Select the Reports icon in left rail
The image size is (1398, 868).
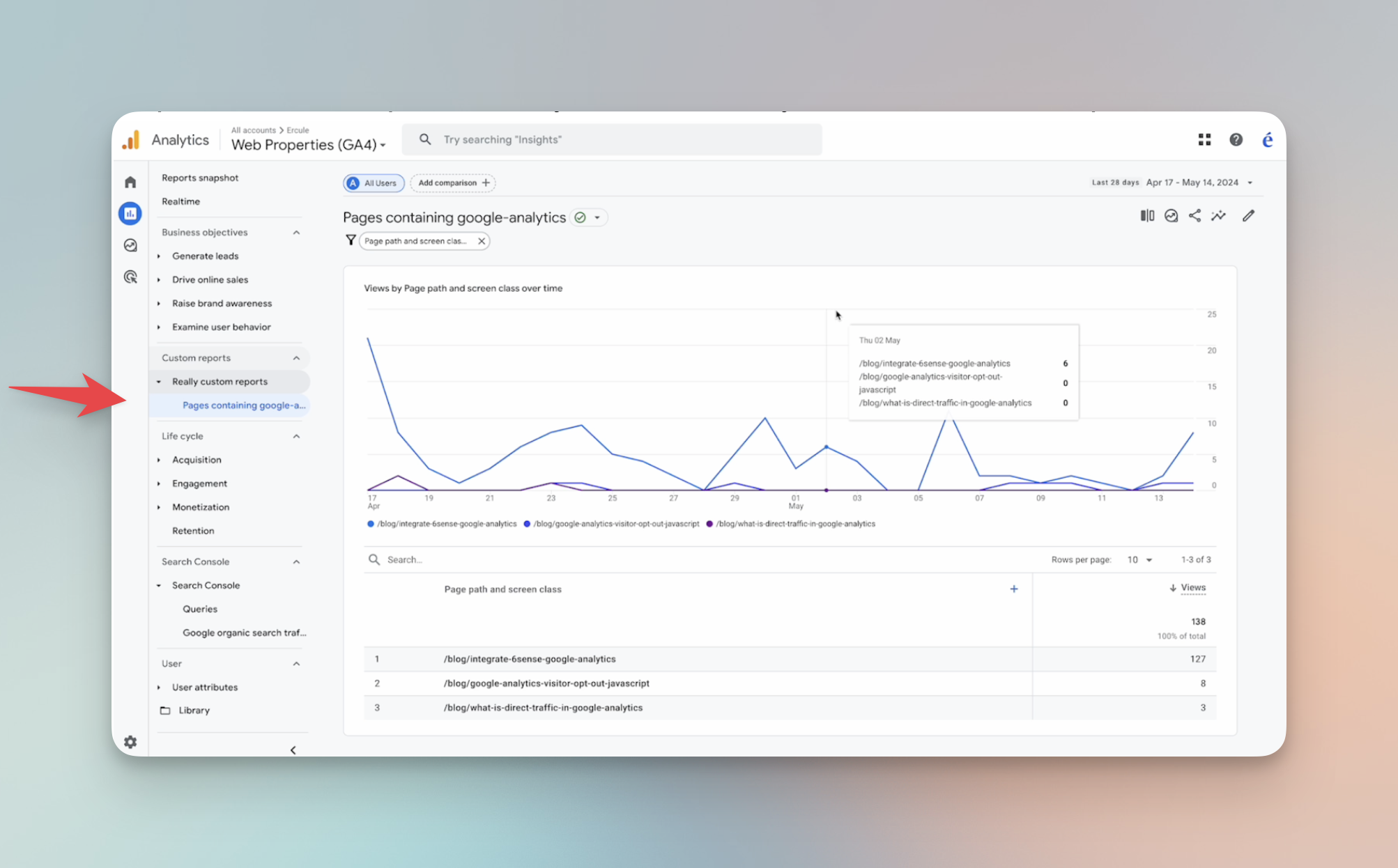pyautogui.click(x=130, y=214)
